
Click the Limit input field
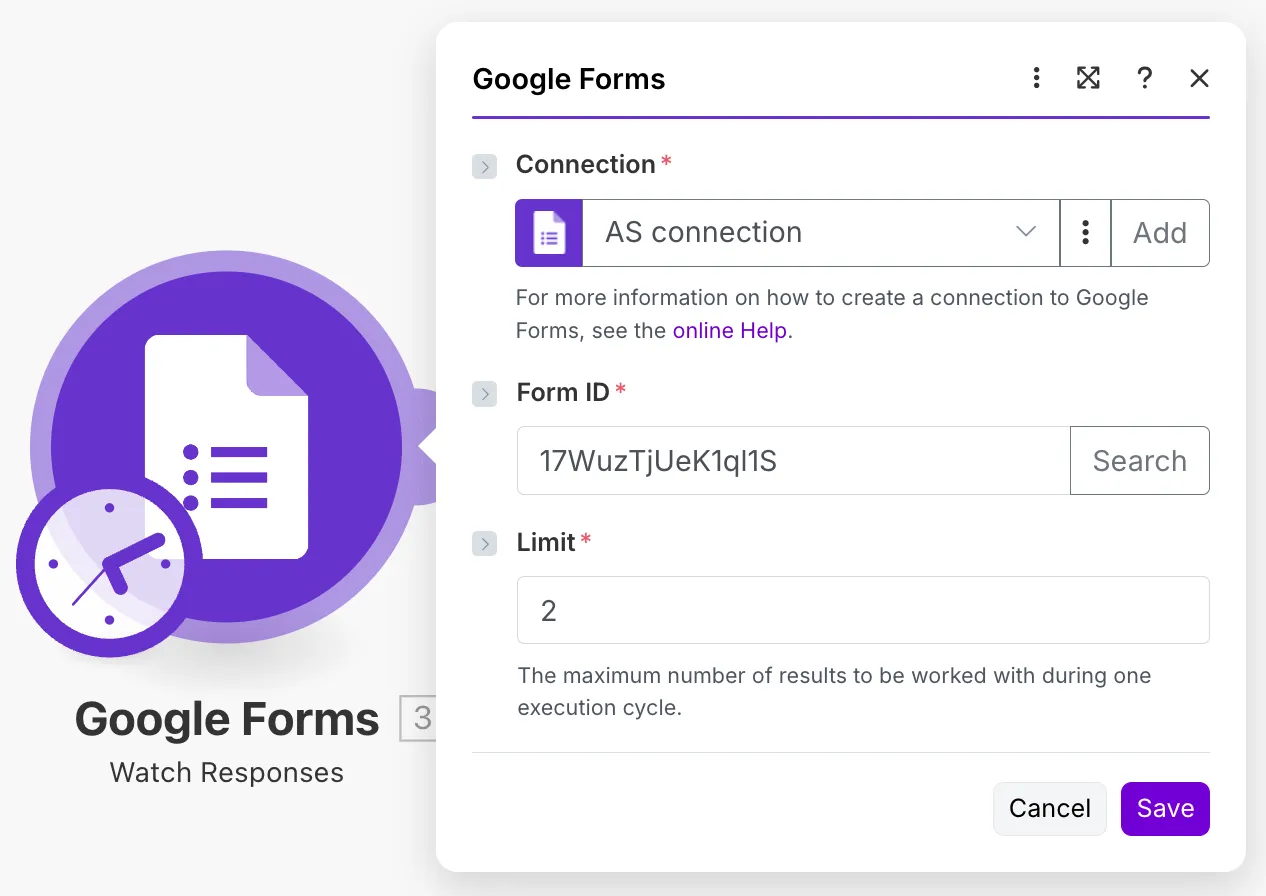863,610
